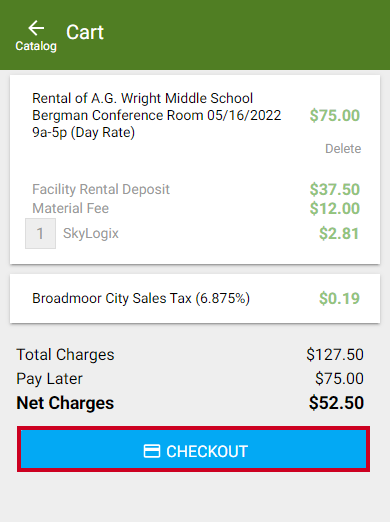
Task: Click the SkyLogix item label
Action: tap(91, 233)
